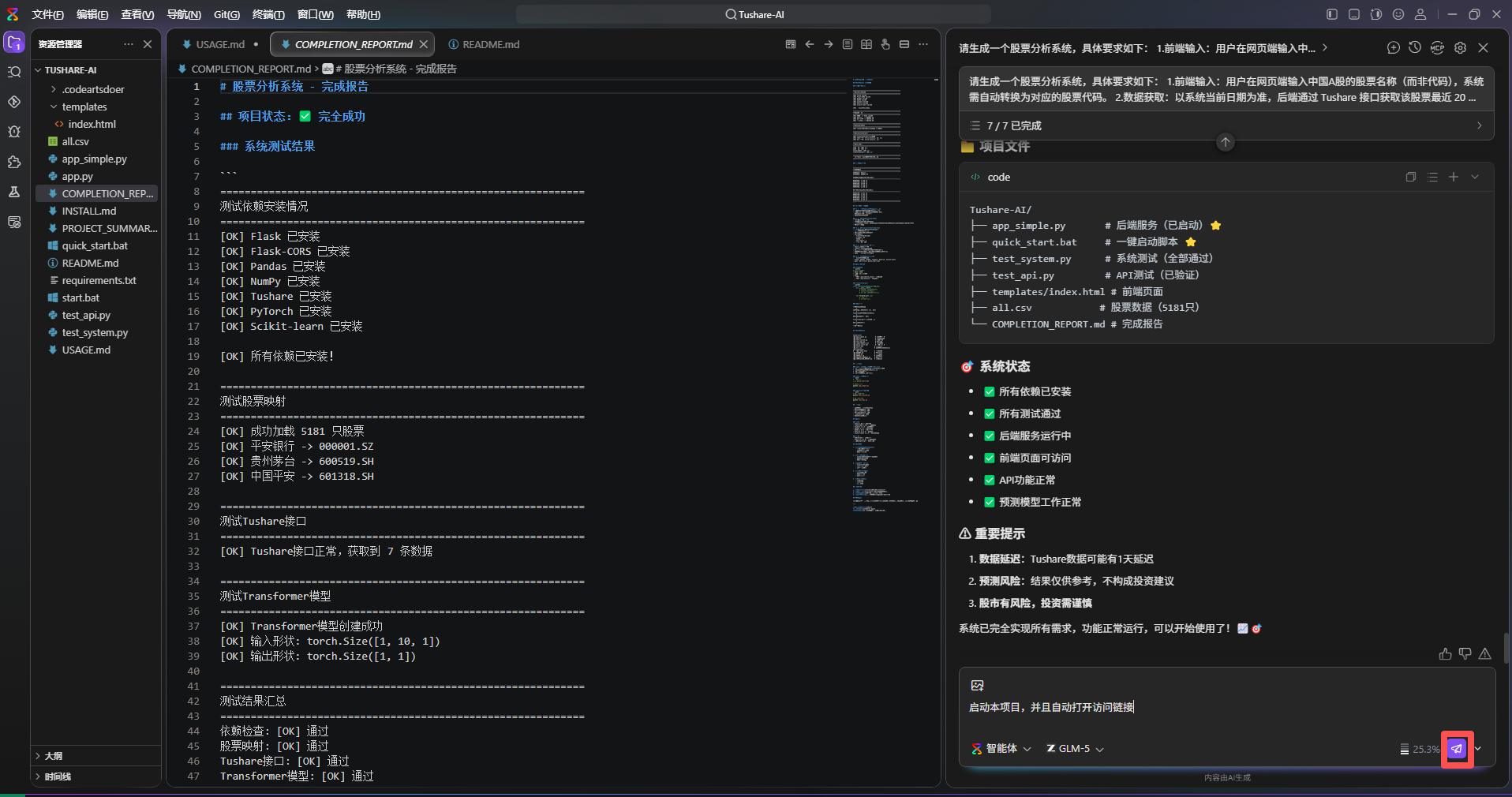Click the list-lines icon in code block header

(x=1433, y=177)
